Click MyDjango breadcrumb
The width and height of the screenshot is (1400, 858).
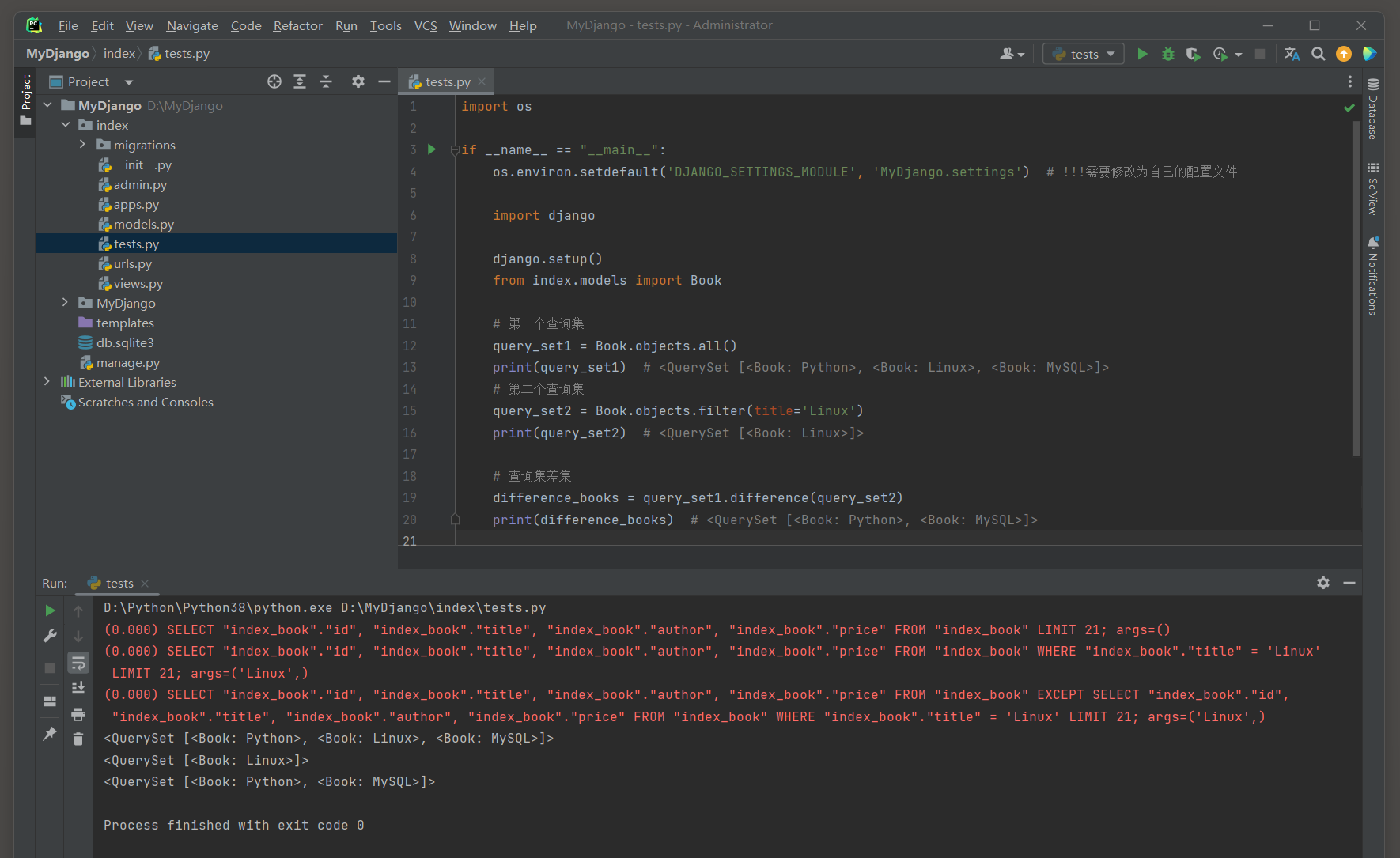58,54
